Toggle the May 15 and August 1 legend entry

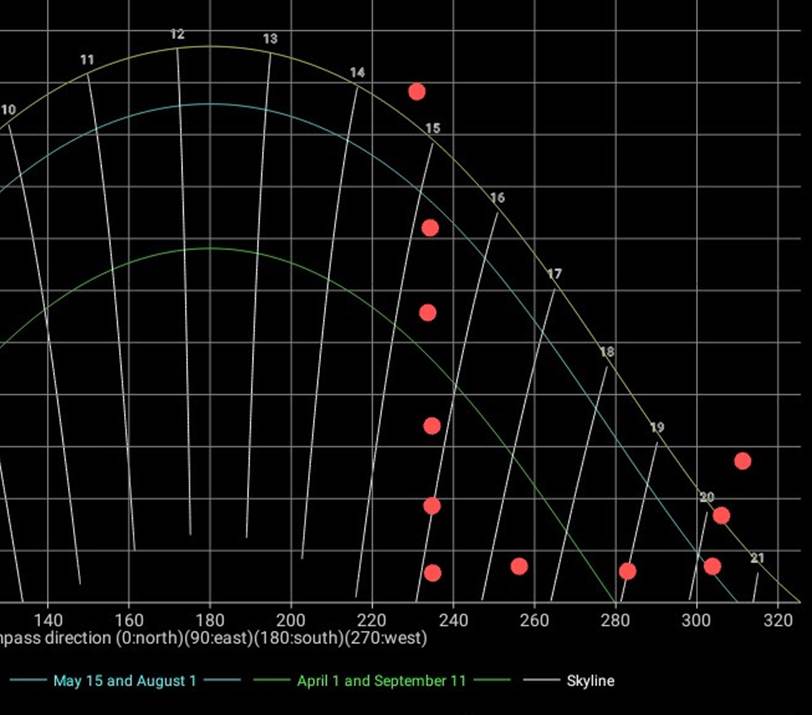(124, 681)
